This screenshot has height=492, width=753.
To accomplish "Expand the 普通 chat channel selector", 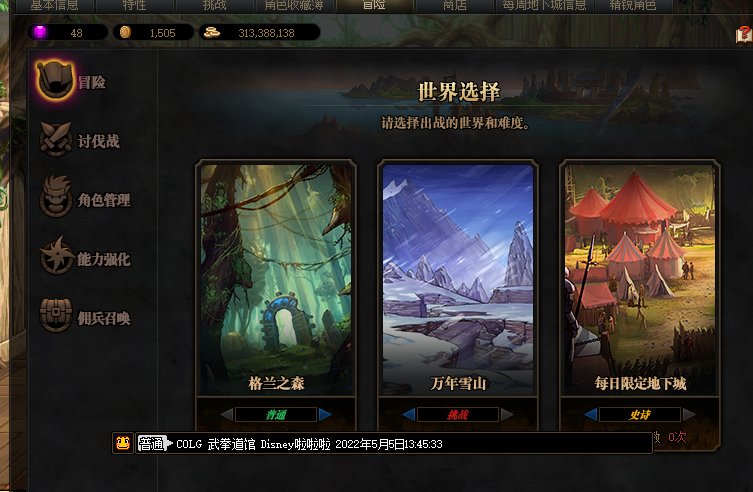I will click(155, 444).
